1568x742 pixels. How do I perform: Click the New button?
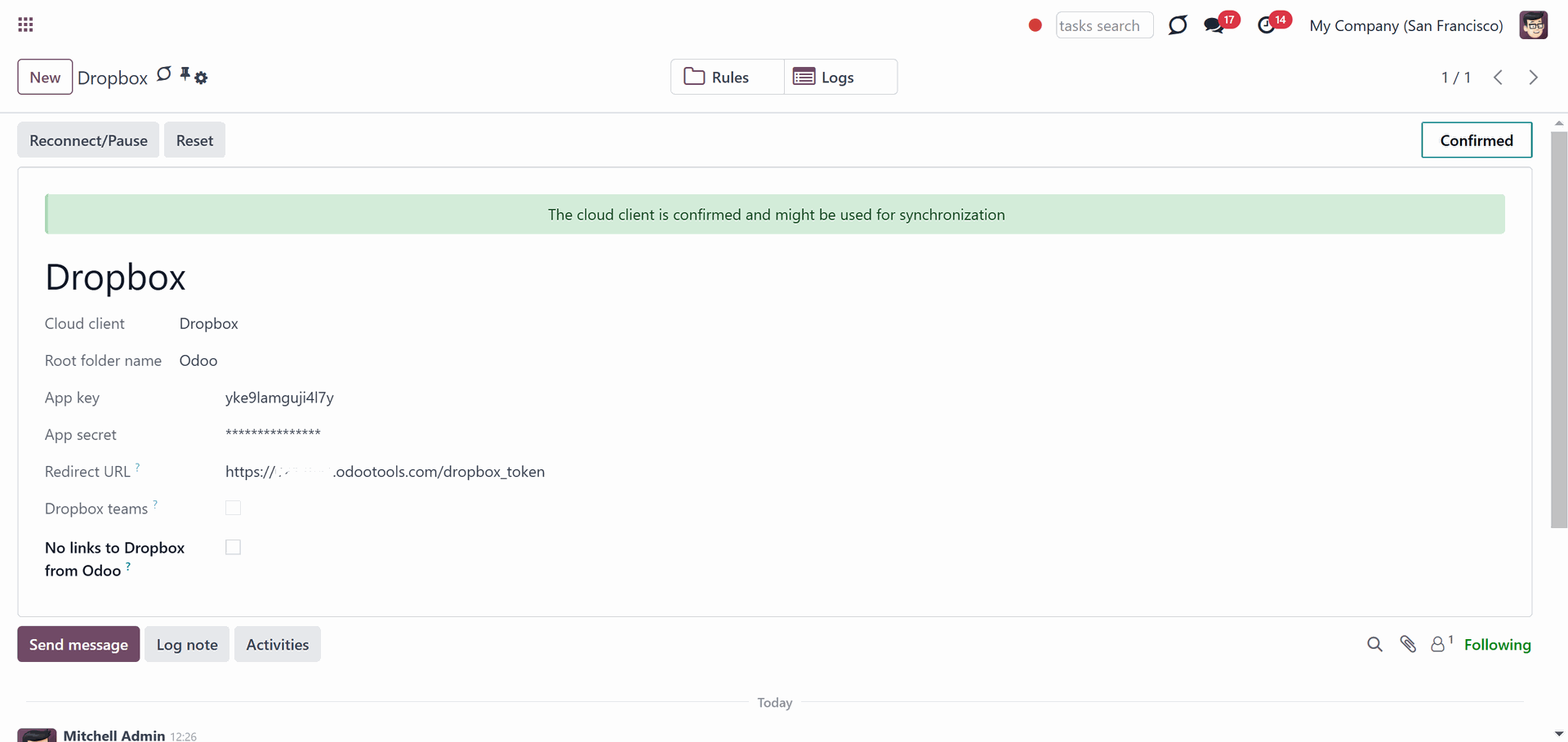[x=45, y=77]
